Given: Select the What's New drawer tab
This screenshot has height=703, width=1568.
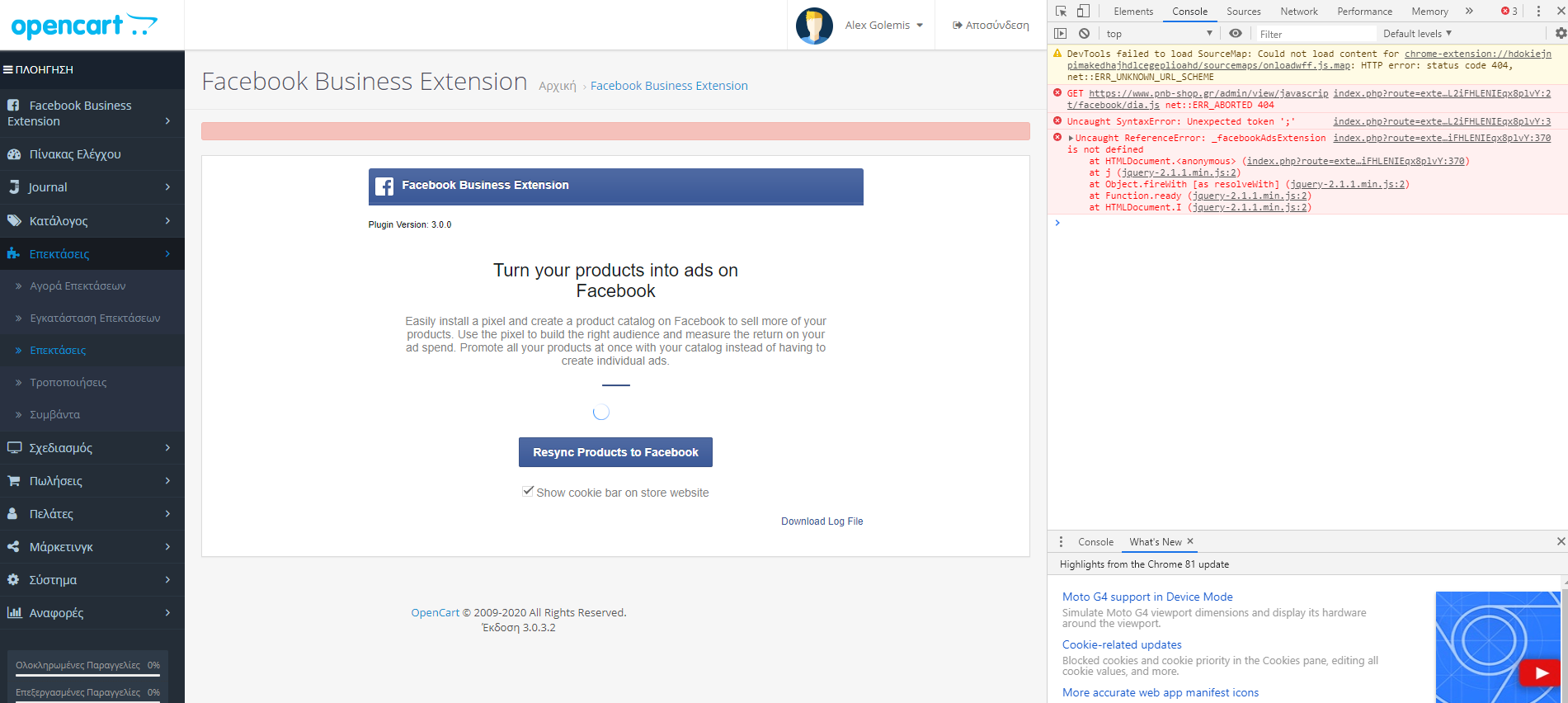Looking at the screenshot, I should click(x=1156, y=542).
